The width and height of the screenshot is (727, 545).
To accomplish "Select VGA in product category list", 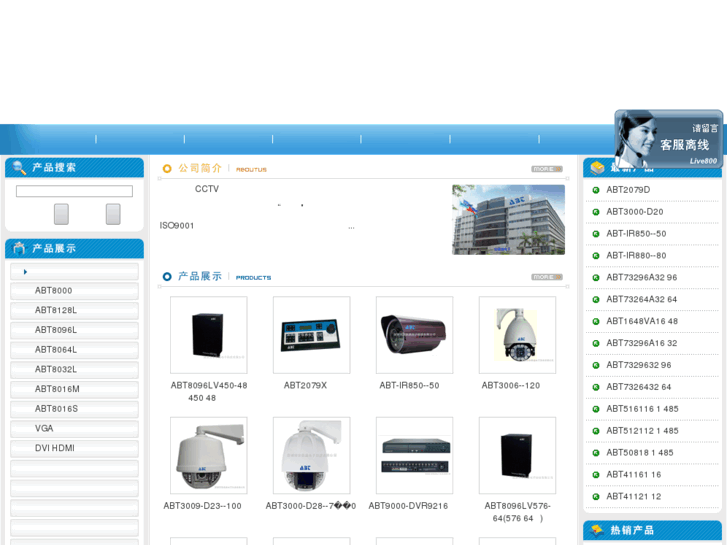I will pos(74,429).
